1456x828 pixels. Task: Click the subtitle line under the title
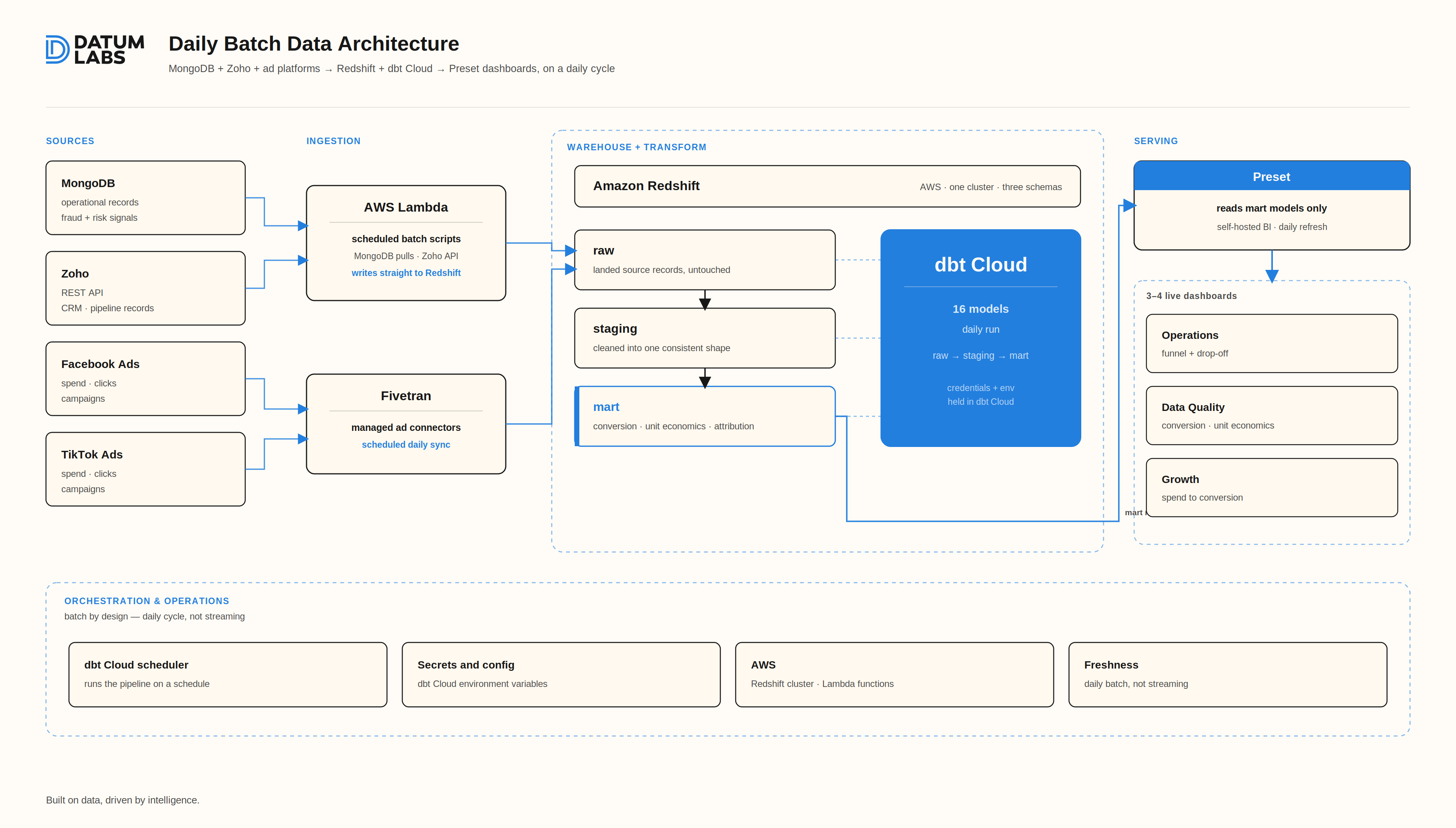(392, 69)
